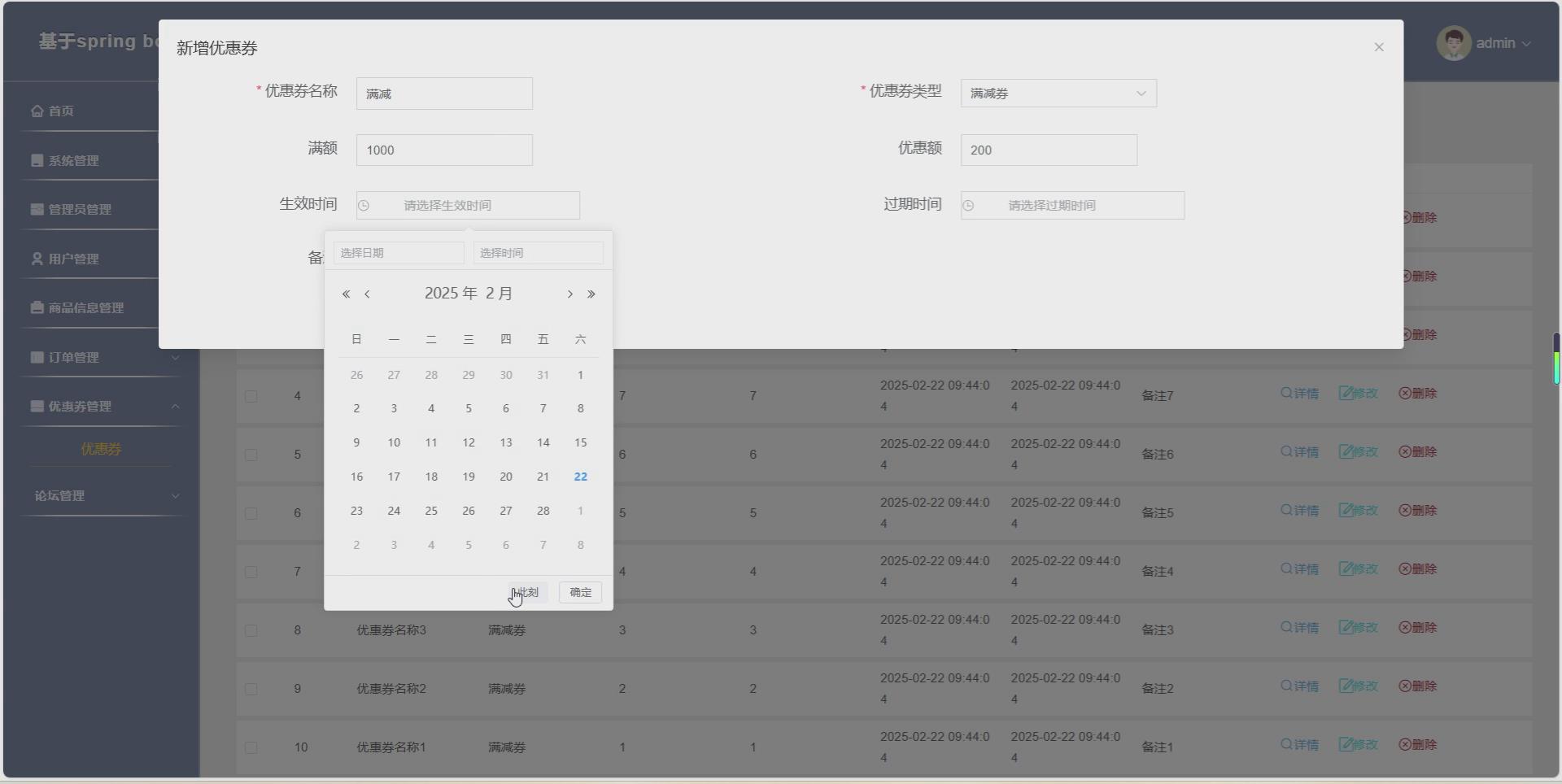Open 详情 for row 备注7
This screenshot has height=784, width=1562.
click(1300, 394)
